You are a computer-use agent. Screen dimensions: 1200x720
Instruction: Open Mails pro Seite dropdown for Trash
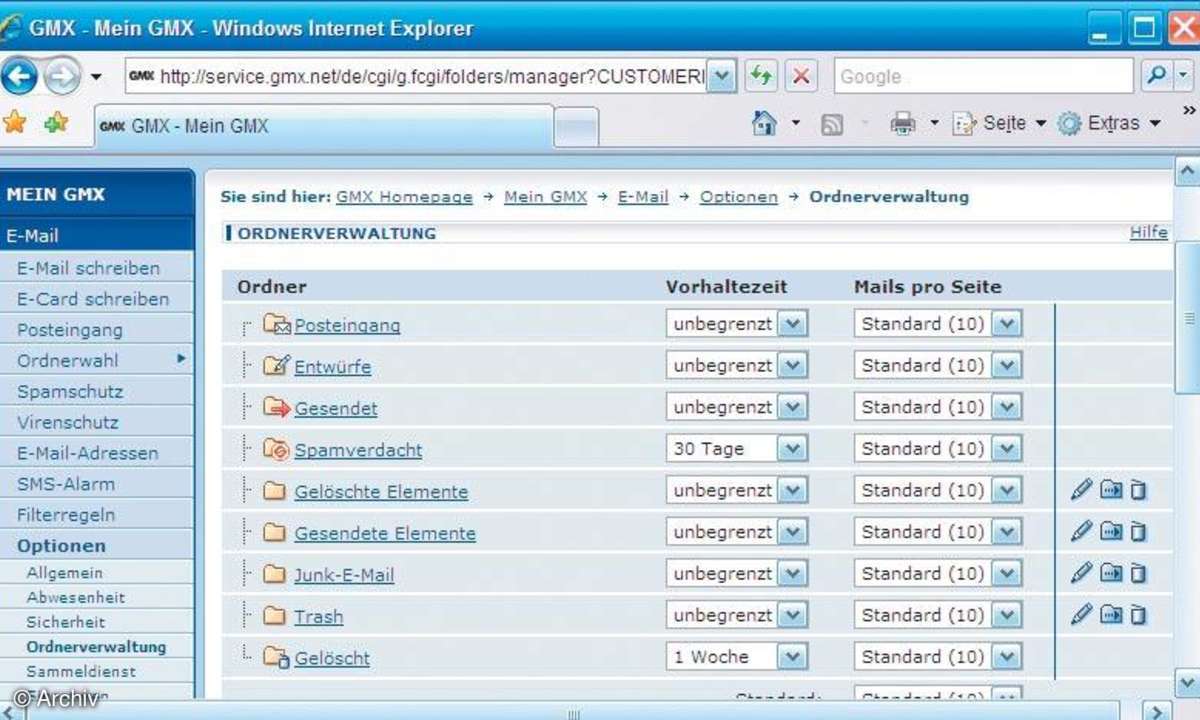pos(1006,615)
